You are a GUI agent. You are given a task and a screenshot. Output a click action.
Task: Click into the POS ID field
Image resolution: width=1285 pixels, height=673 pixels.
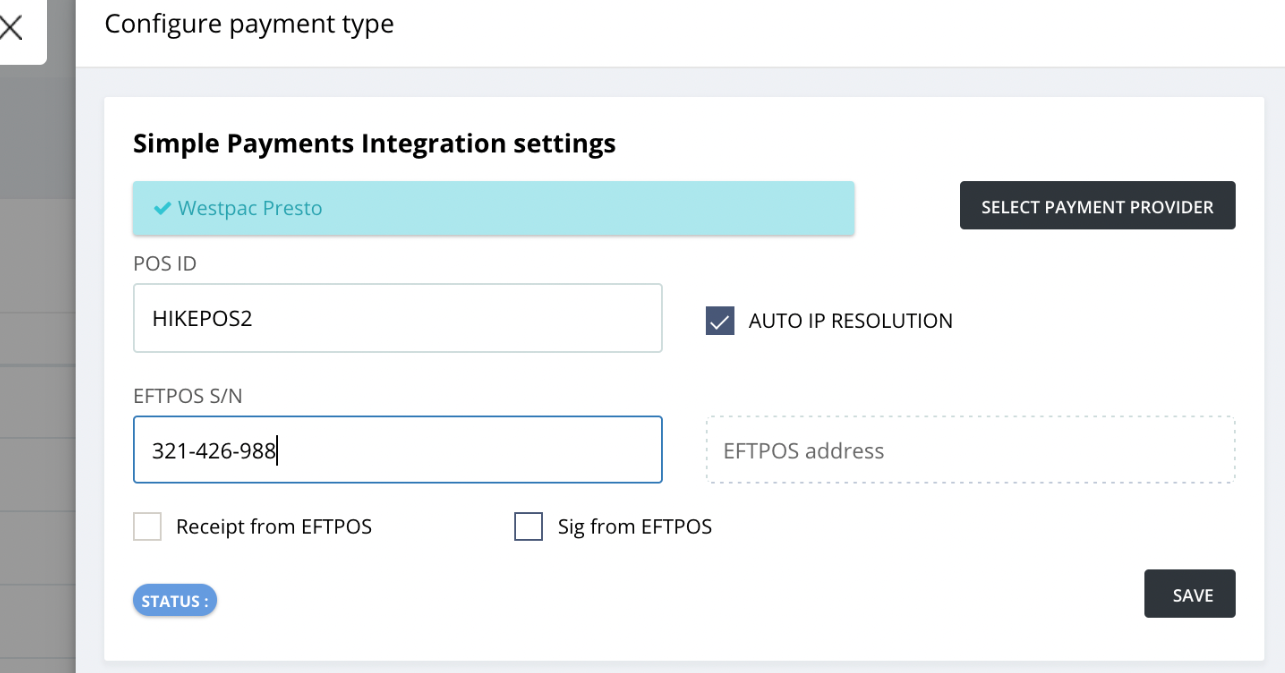tap(397, 318)
